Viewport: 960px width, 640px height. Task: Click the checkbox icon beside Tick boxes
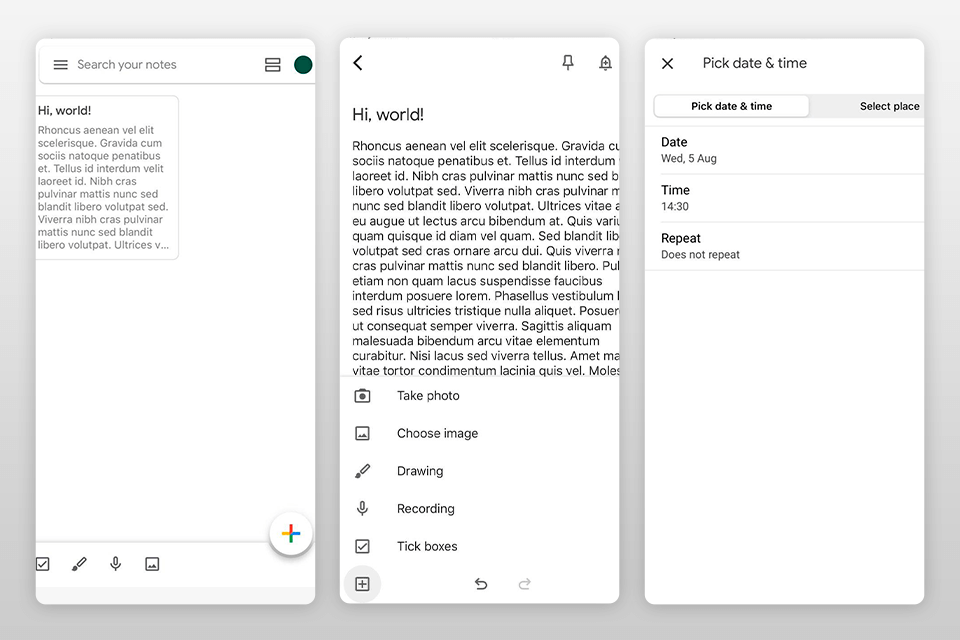tap(362, 546)
